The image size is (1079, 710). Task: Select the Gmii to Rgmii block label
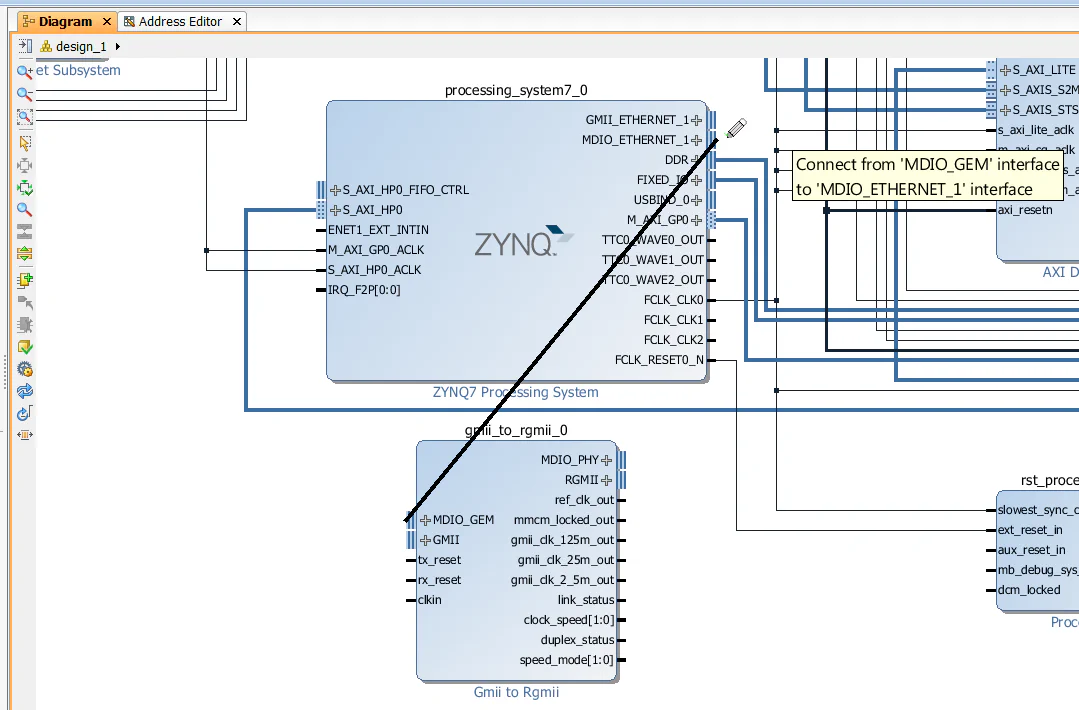pyautogui.click(x=516, y=691)
